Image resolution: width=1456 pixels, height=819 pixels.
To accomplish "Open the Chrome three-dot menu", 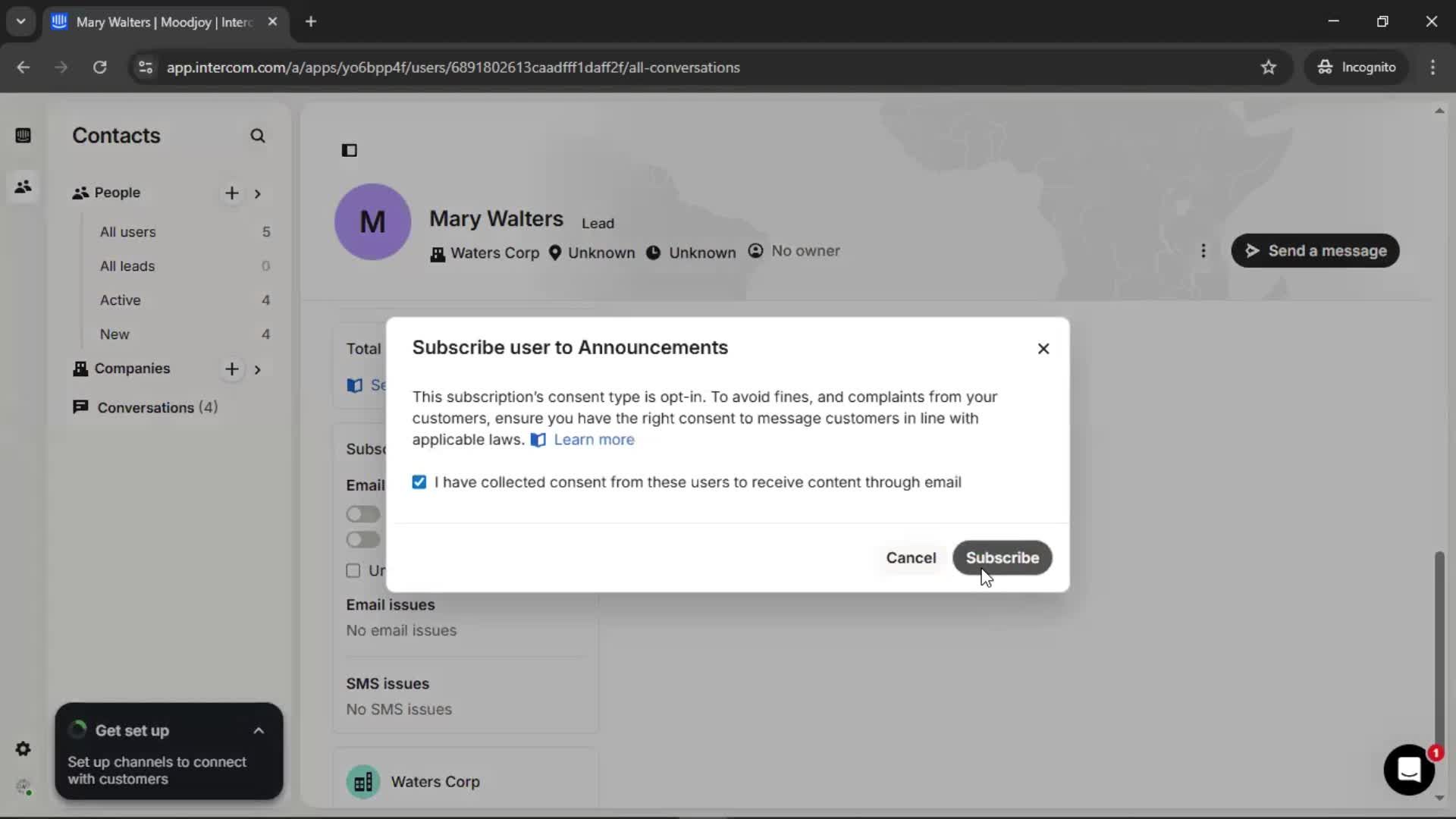I will (x=1432, y=67).
